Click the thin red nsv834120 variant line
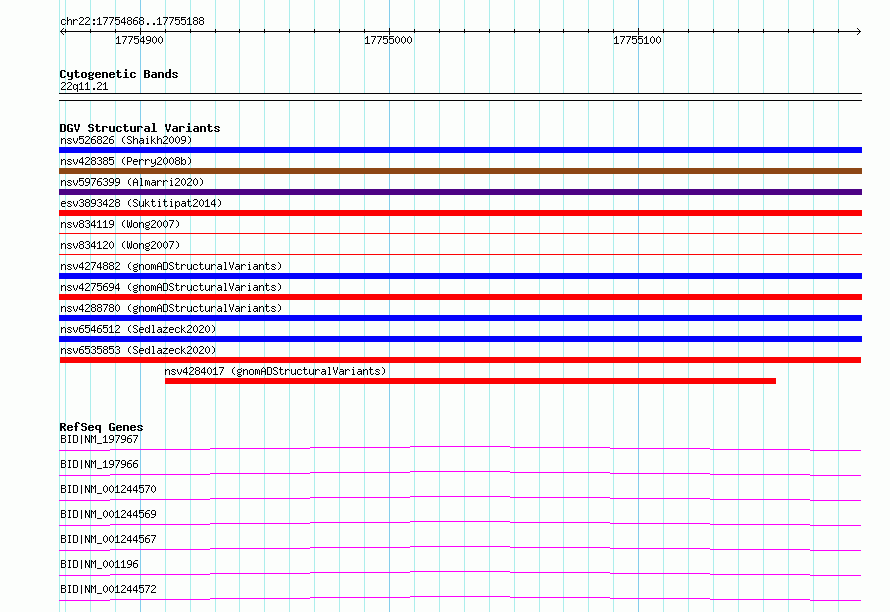 [x=460, y=254]
